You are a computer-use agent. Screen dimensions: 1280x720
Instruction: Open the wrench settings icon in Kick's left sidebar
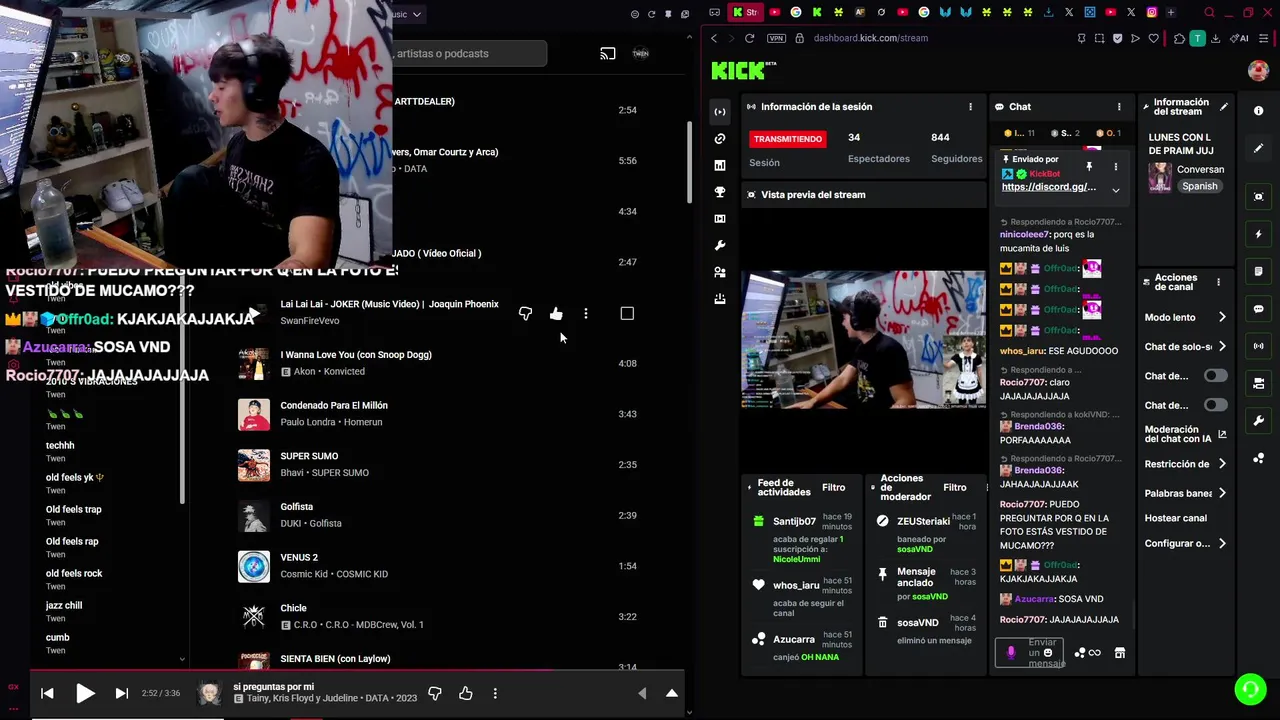[x=719, y=246]
